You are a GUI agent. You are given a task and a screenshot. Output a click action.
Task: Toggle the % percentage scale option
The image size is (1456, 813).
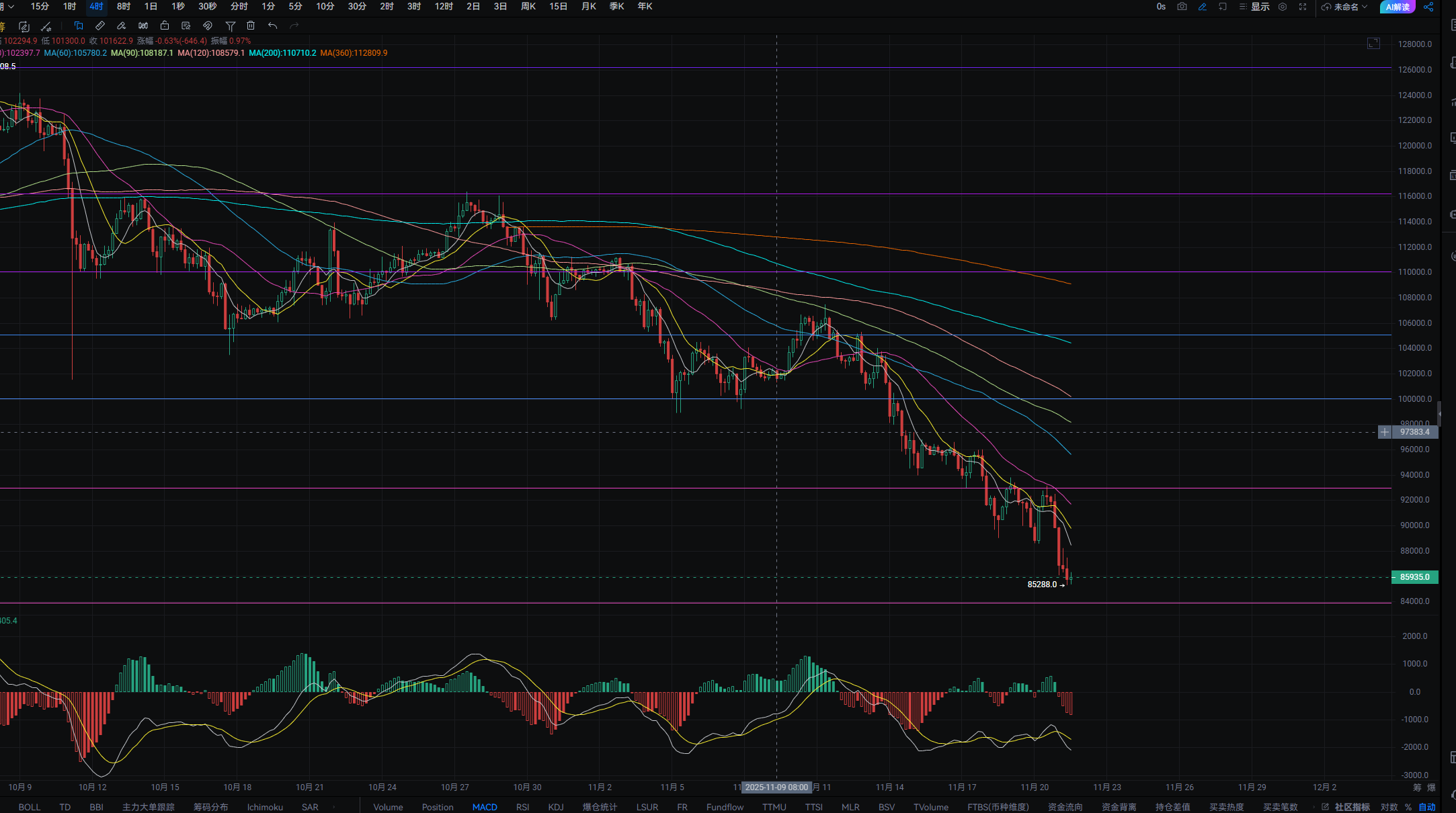click(x=1408, y=807)
